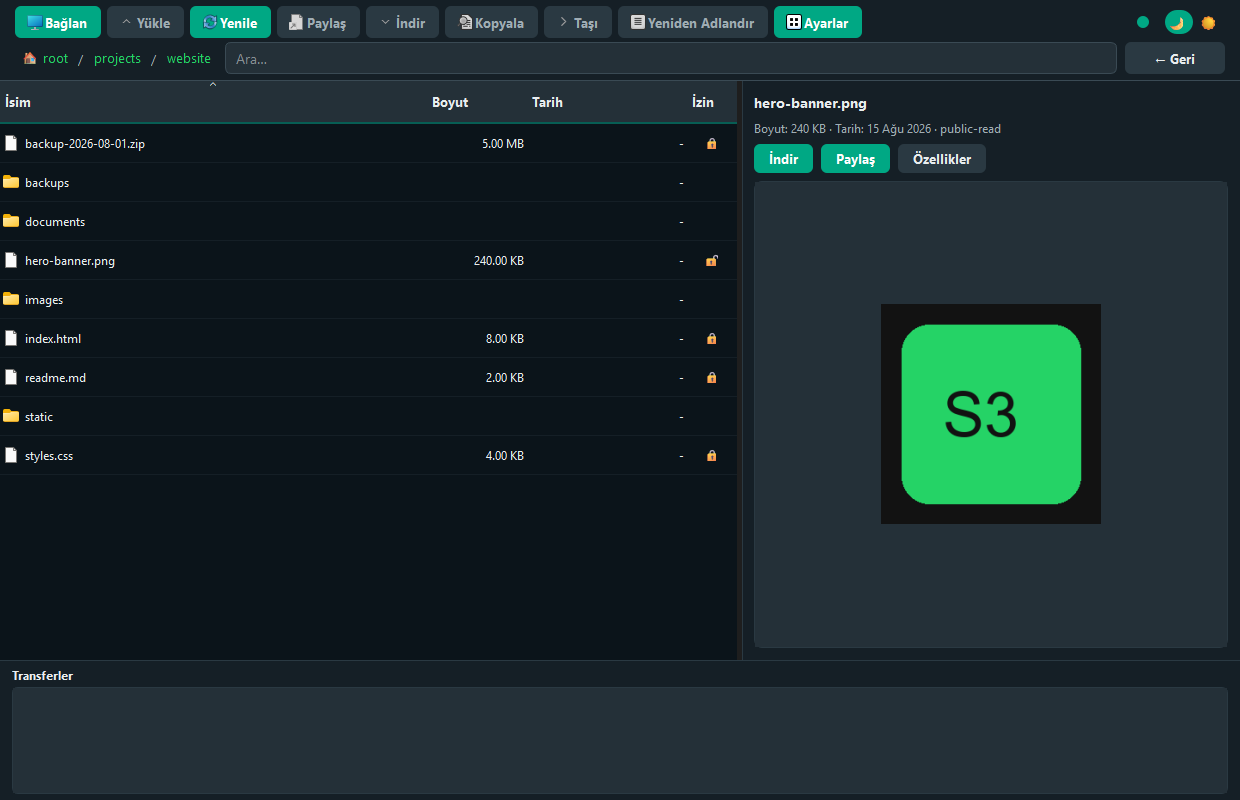Click İndir in the top toolbar
This screenshot has width=1240, height=800.
(402, 22)
